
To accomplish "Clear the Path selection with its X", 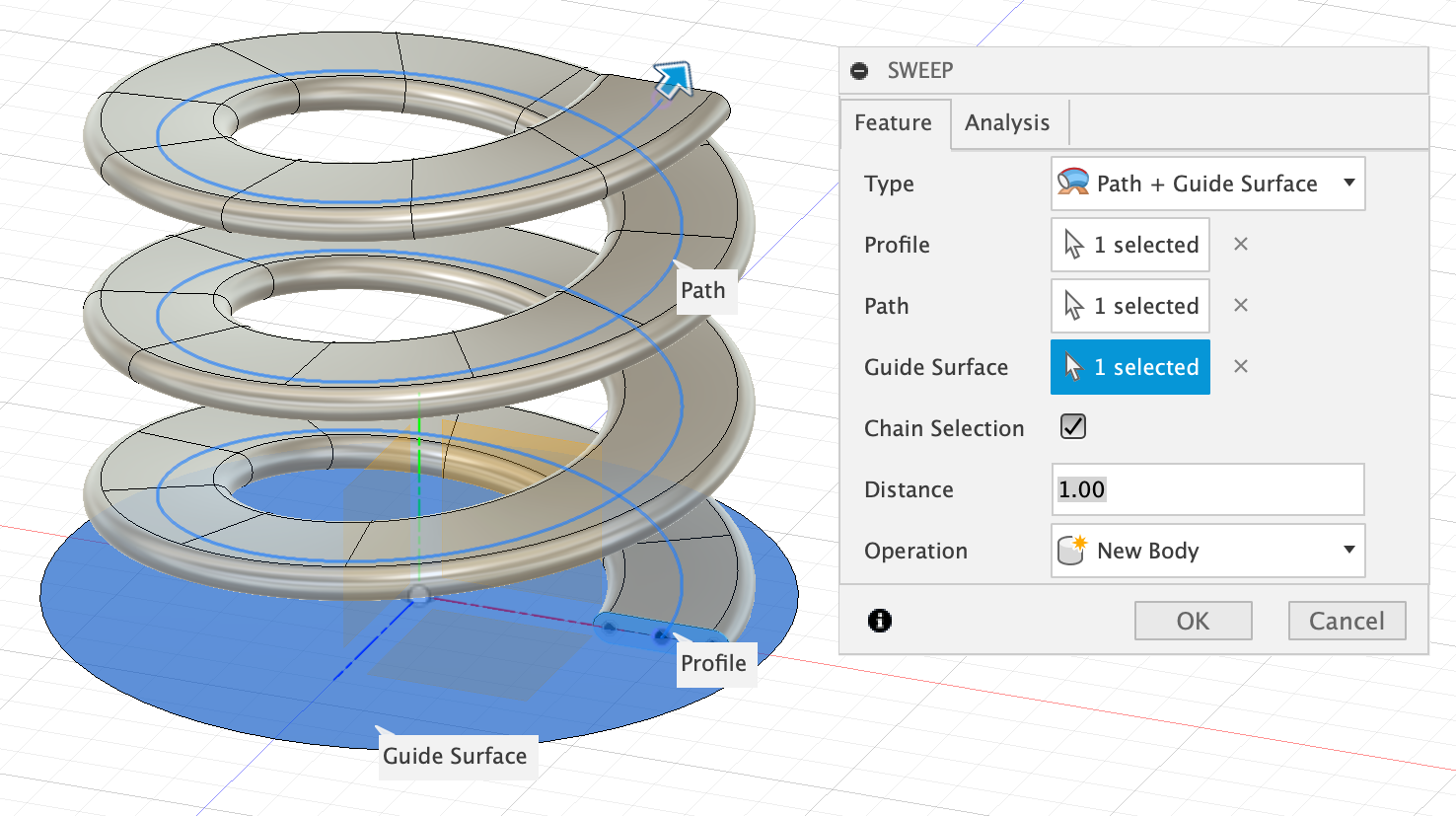I will 1240,305.
